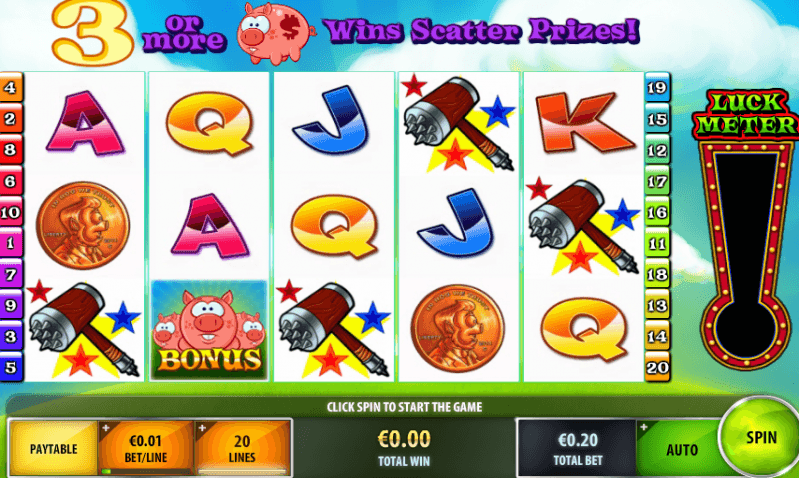Expand the LINES plus icon

(x=202, y=428)
